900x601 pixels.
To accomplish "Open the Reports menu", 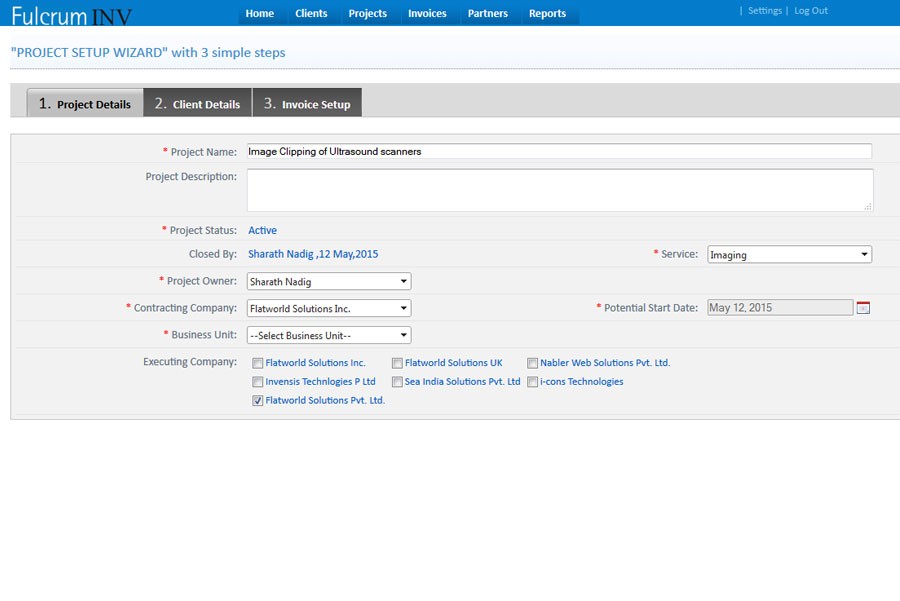I will point(547,14).
